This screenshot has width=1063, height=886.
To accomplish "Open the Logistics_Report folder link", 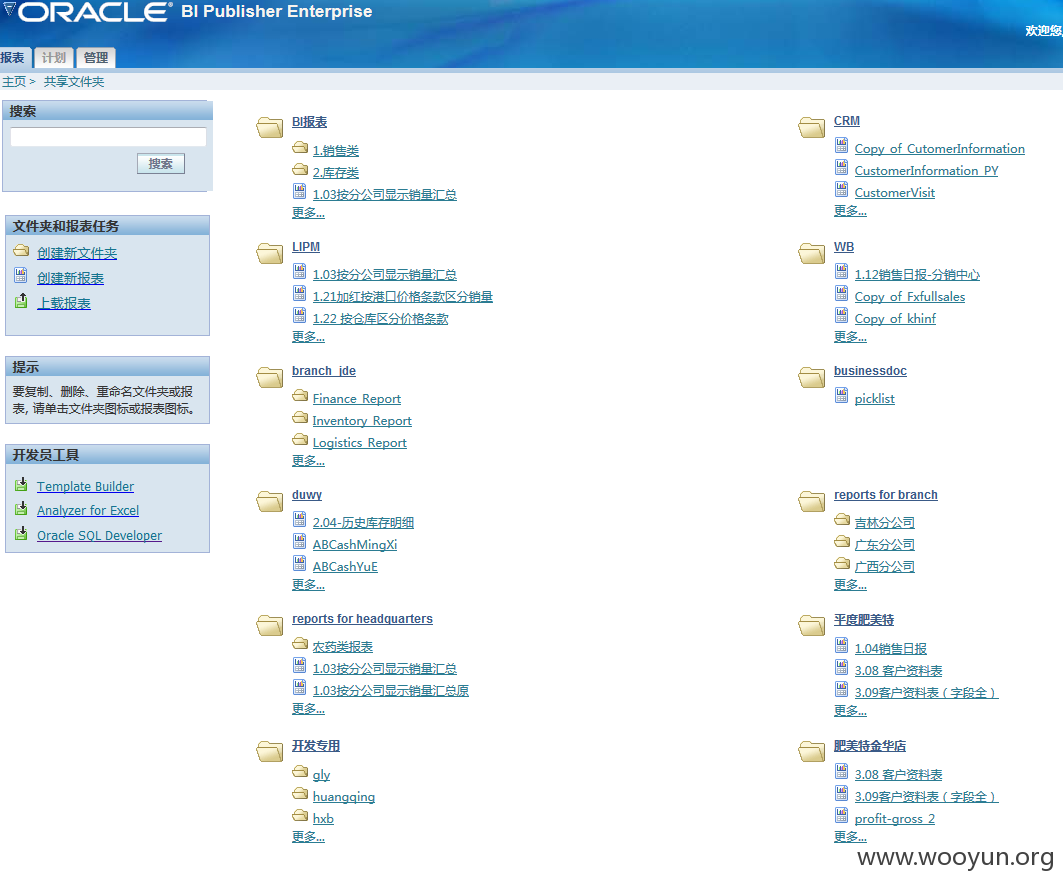I will [x=359, y=443].
